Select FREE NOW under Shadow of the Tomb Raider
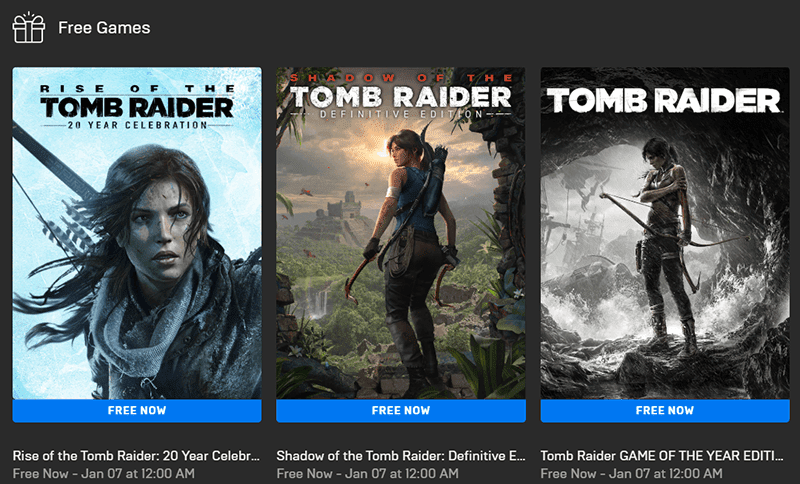Viewport: 800px width, 484px height. pyautogui.click(x=401, y=411)
